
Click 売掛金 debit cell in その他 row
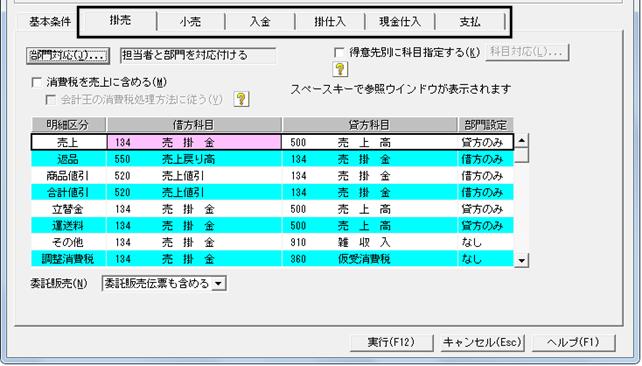[x=194, y=242]
